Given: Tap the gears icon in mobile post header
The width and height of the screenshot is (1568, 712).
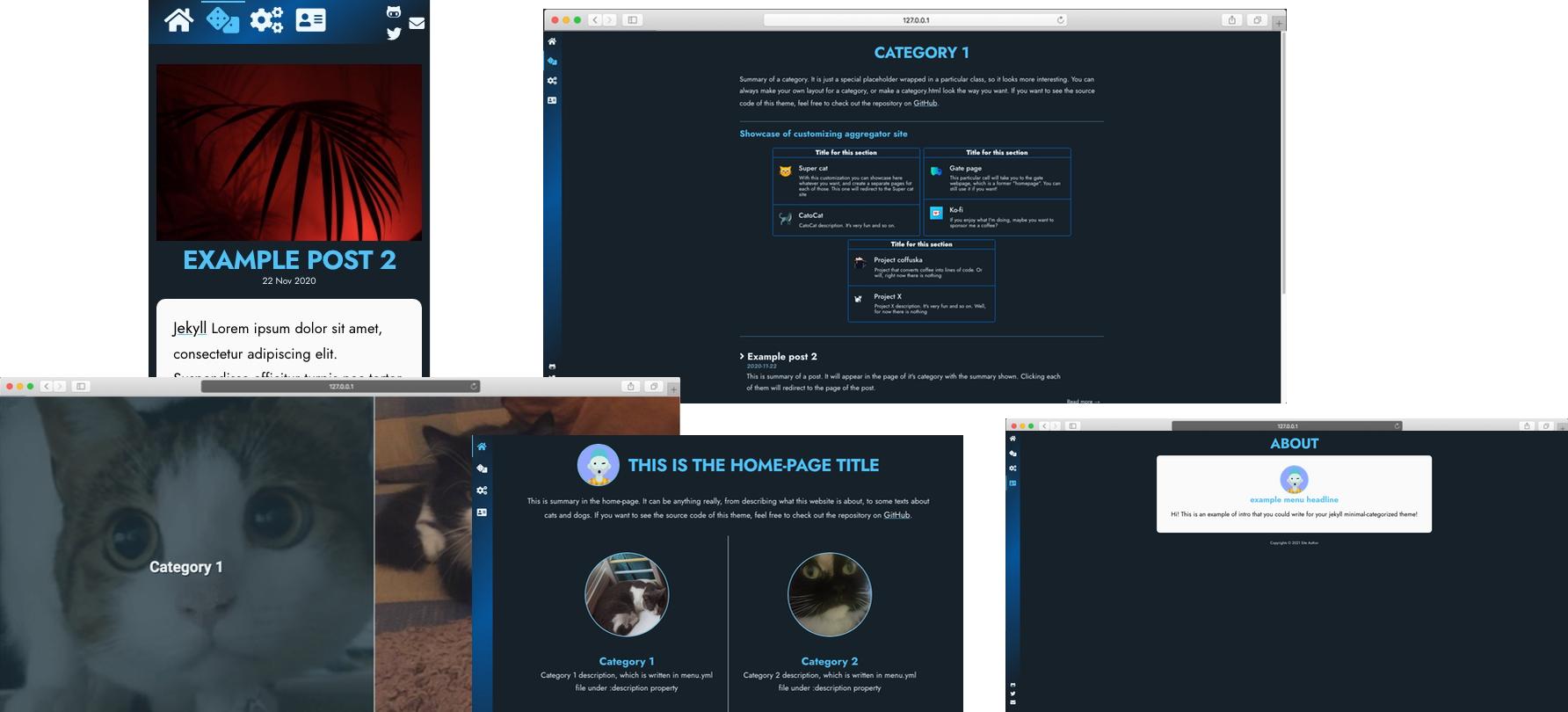Looking at the screenshot, I should pyautogui.click(x=266, y=19).
